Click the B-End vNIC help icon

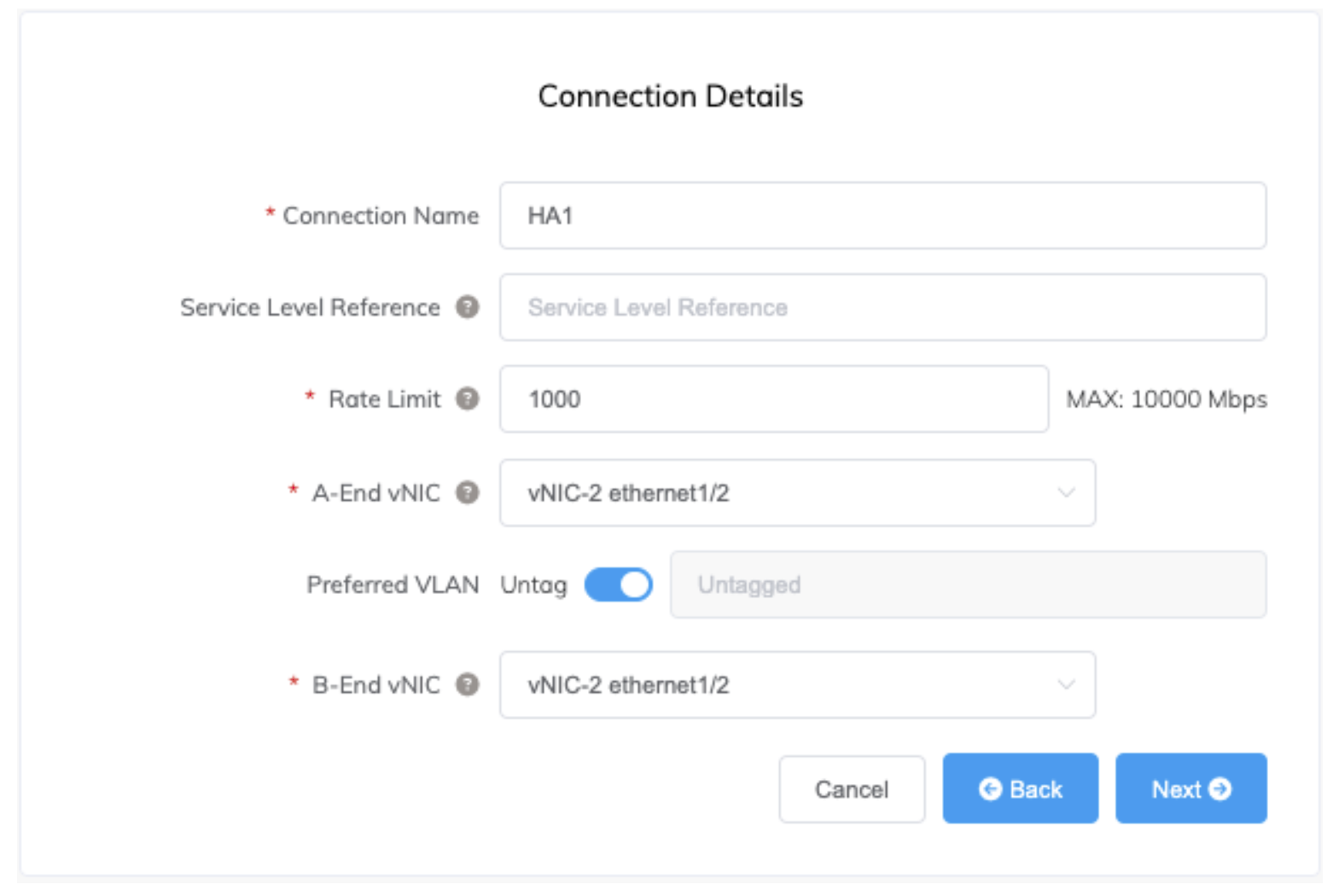pyautogui.click(x=466, y=685)
